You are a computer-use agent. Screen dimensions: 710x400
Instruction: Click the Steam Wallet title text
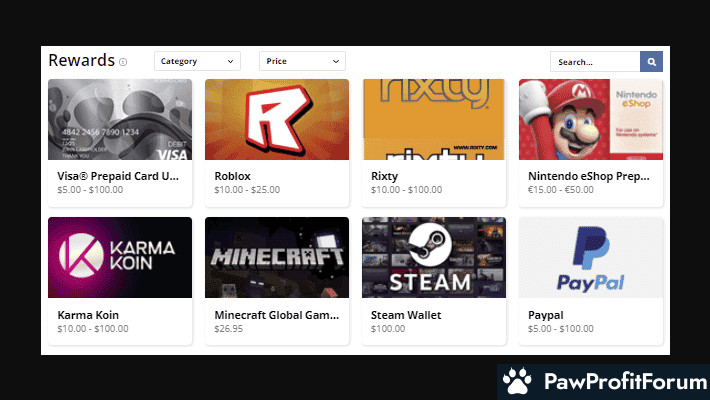(x=406, y=315)
